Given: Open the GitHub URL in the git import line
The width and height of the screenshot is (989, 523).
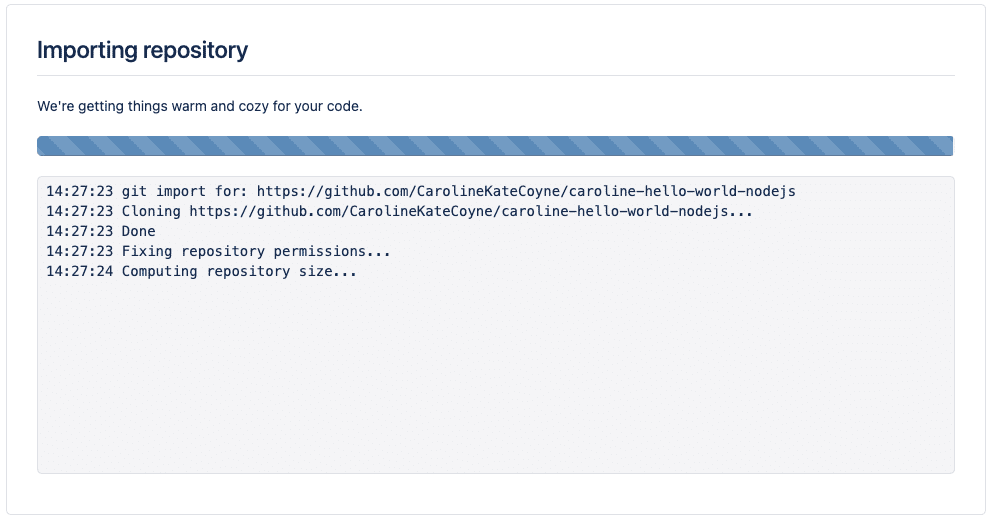Looking at the screenshot, I should (526, 191).
